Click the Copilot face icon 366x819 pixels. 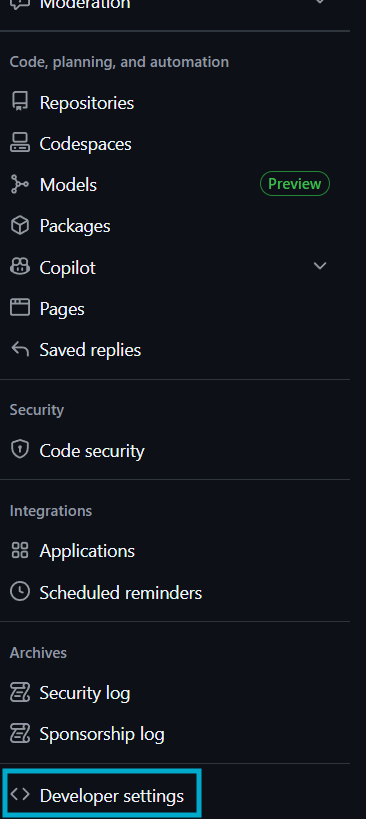[20, 267]
